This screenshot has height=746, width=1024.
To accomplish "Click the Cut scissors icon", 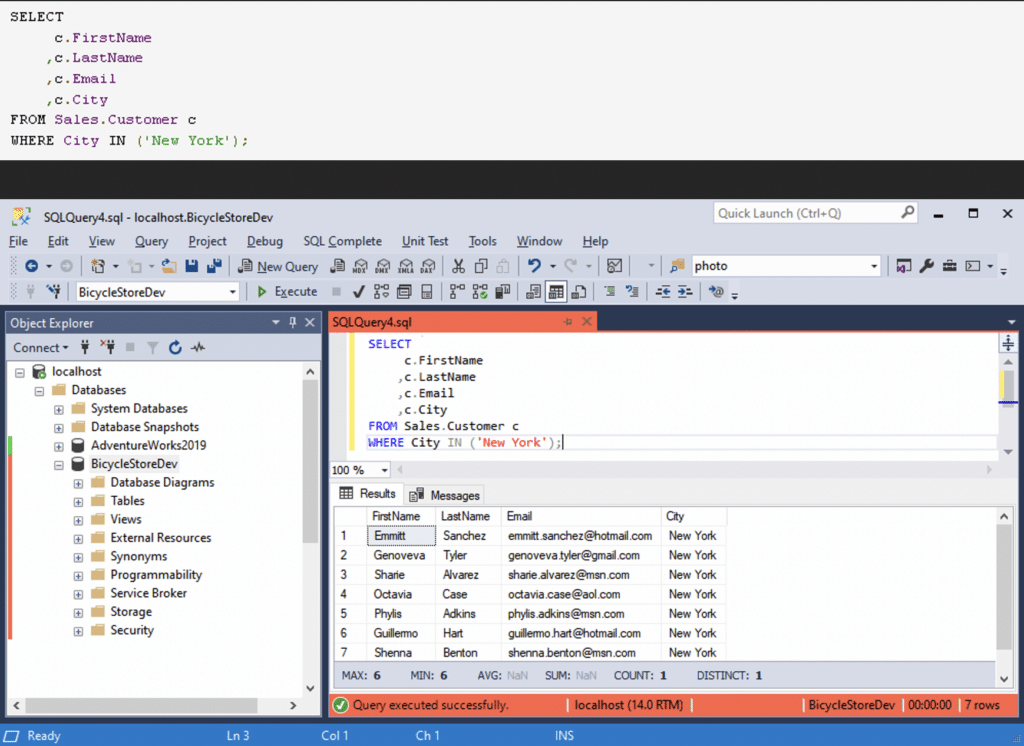I will 458,266.
